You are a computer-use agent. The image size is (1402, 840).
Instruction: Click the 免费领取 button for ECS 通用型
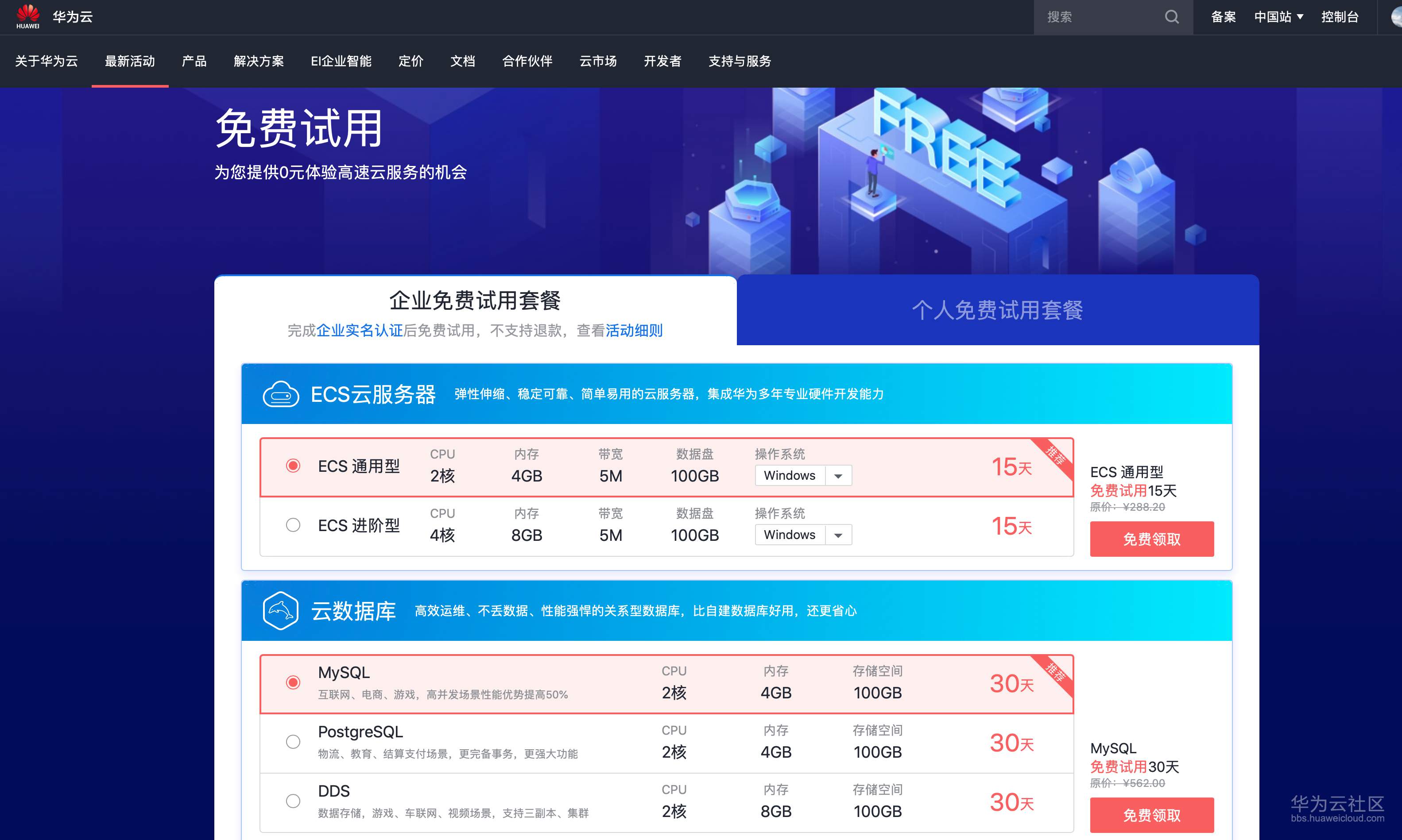click(1151, 539)
